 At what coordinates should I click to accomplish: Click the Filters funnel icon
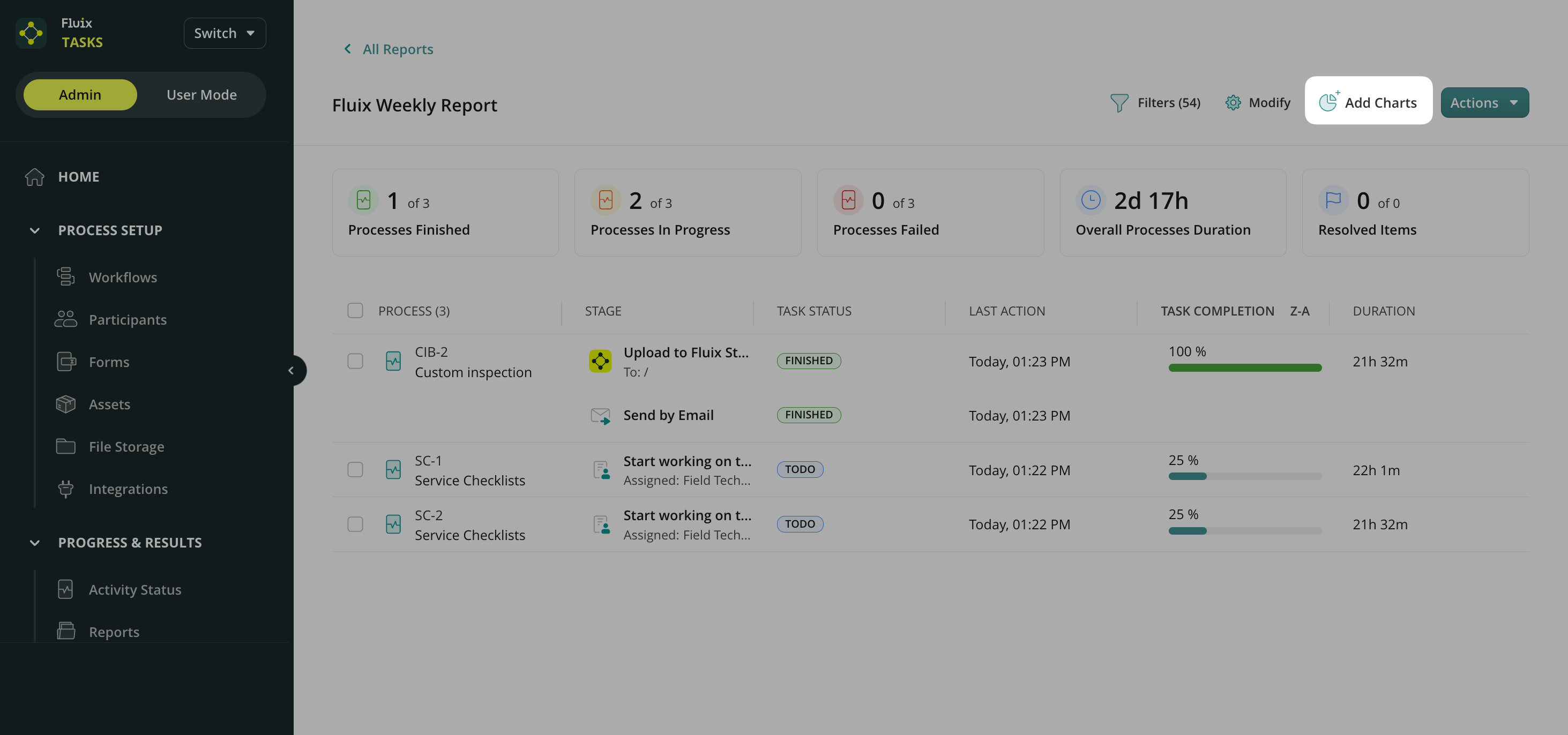1119,102
